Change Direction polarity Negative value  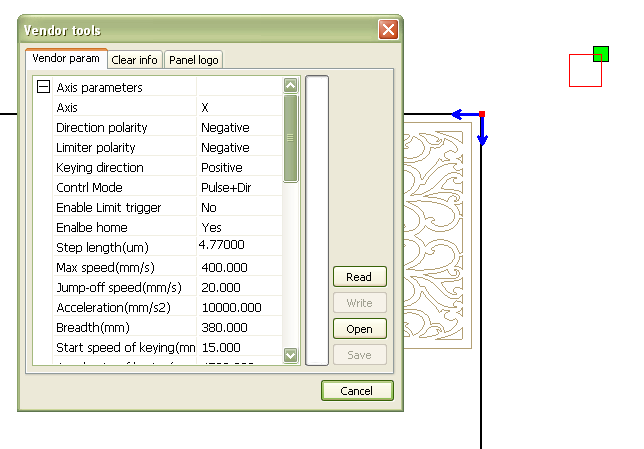click(239, 128)
